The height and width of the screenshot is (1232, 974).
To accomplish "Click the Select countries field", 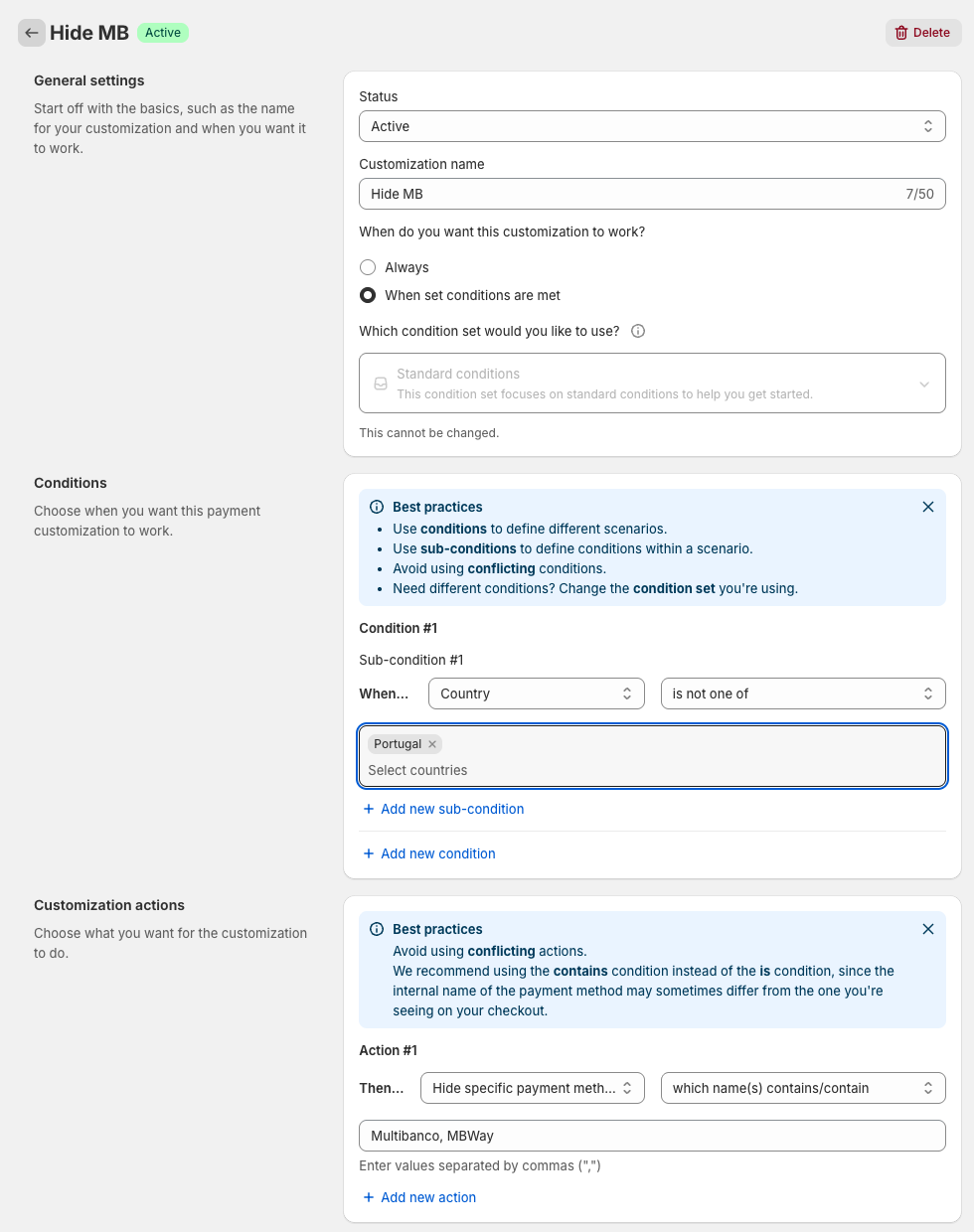I will pyautogui.click(x=652, y=770).
